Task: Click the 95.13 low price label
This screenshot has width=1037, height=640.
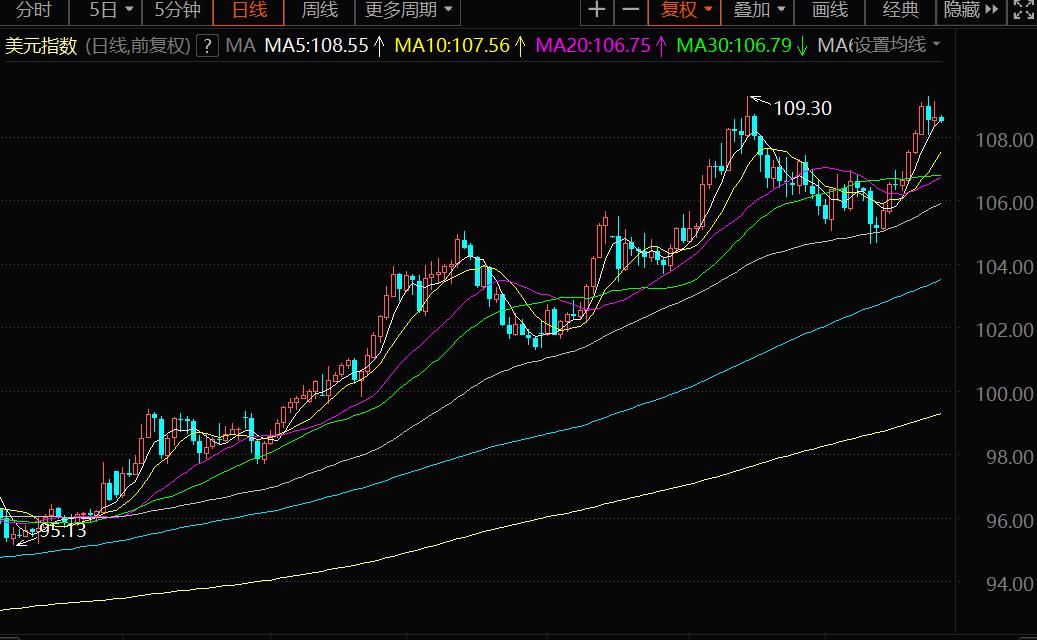Action: tap(63, 531)
